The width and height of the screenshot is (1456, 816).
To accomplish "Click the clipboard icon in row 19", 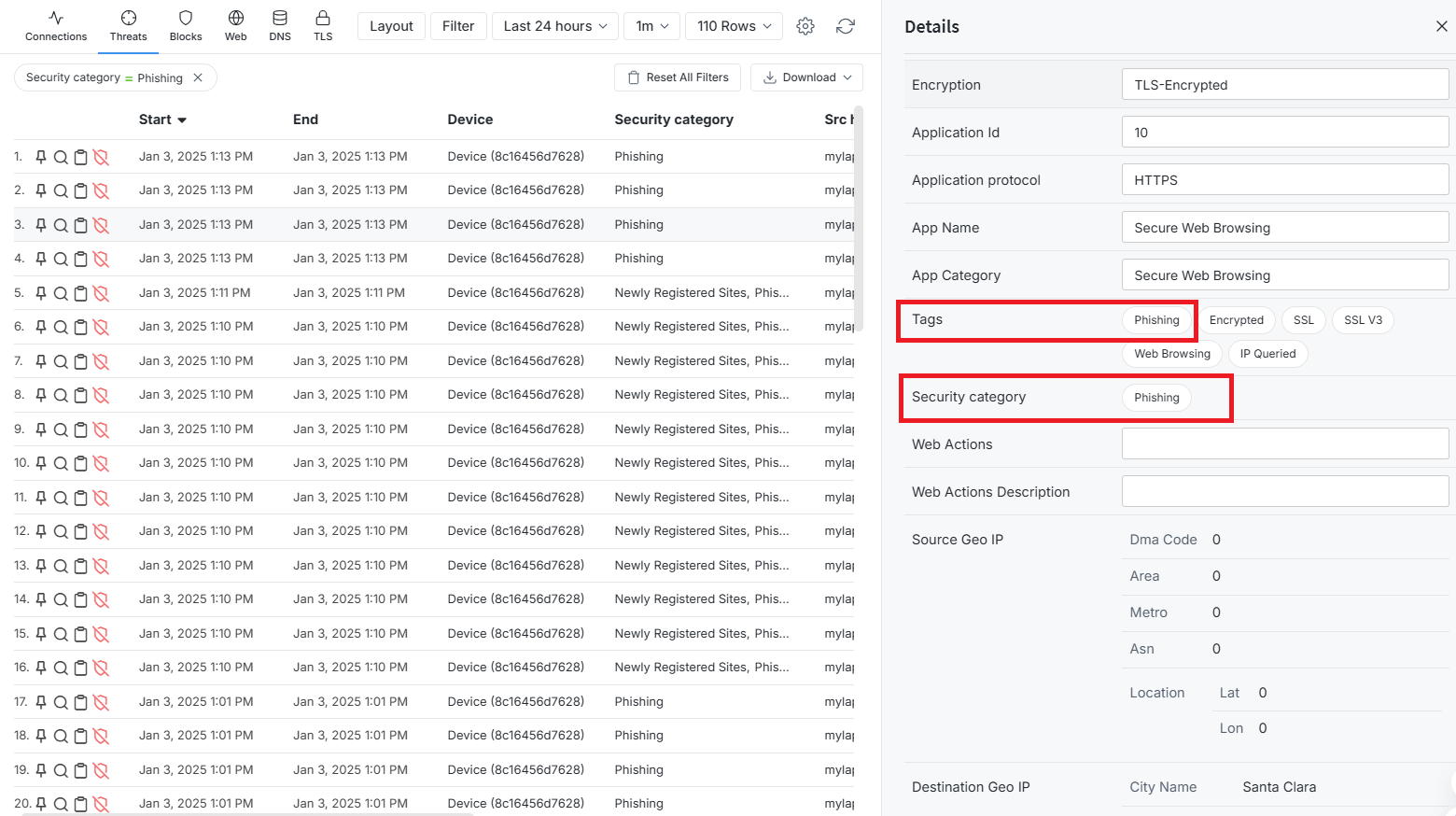I will coord(81,770).
